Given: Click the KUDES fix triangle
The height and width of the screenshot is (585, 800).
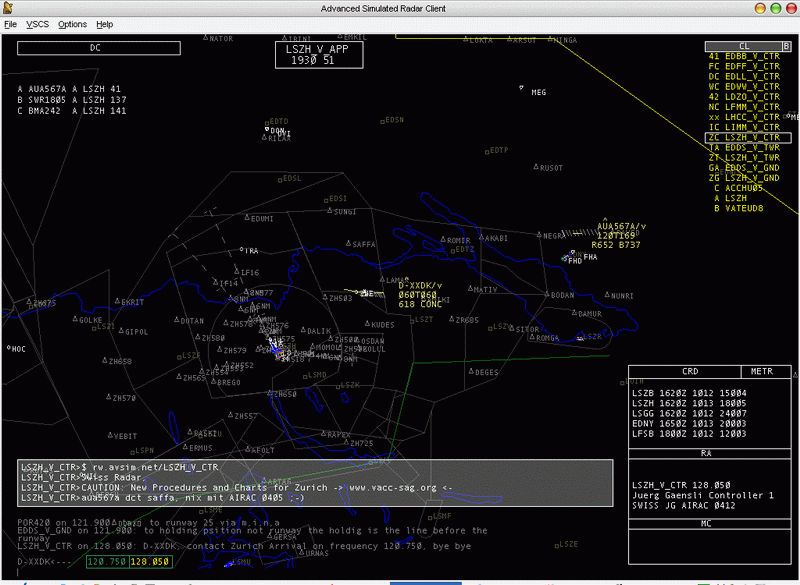Looking at the screenshot, I should 366,324.
